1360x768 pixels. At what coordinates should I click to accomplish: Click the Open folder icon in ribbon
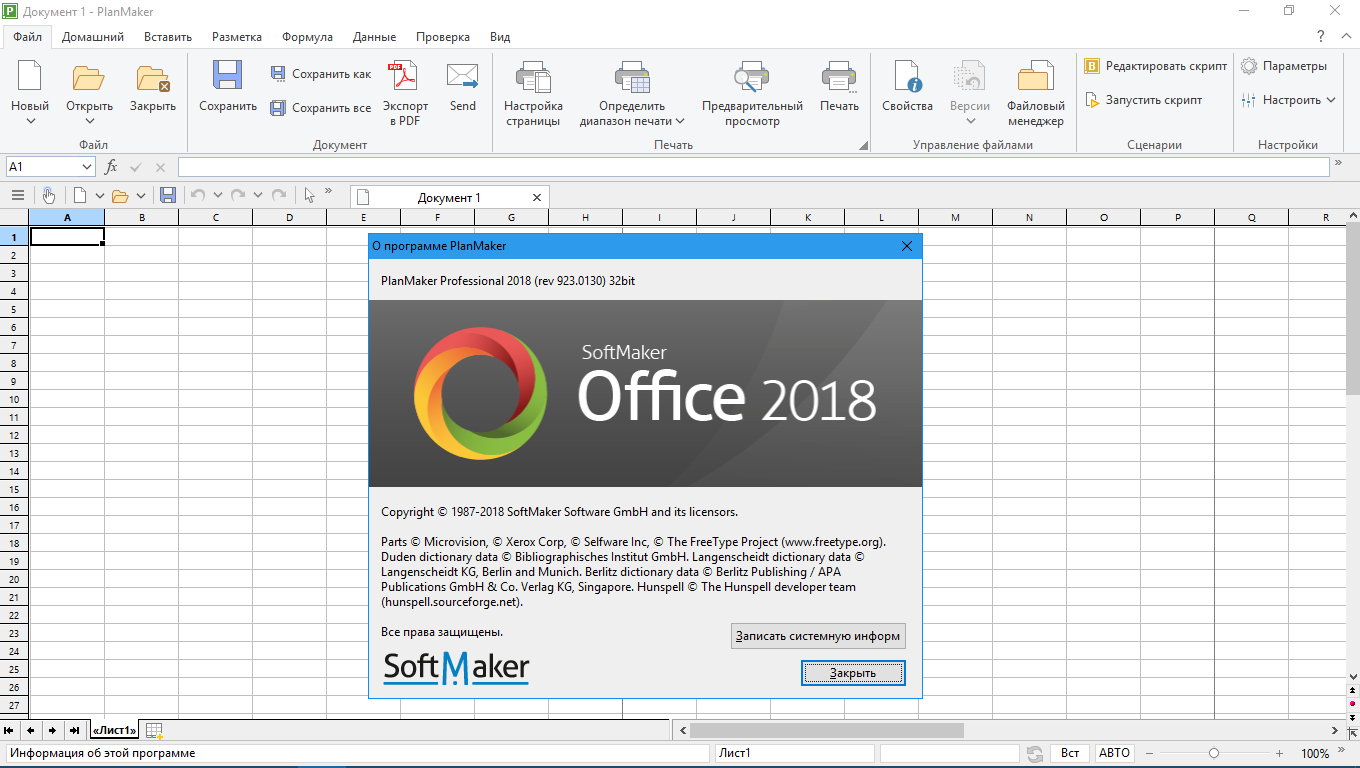(x=89, y=77)
